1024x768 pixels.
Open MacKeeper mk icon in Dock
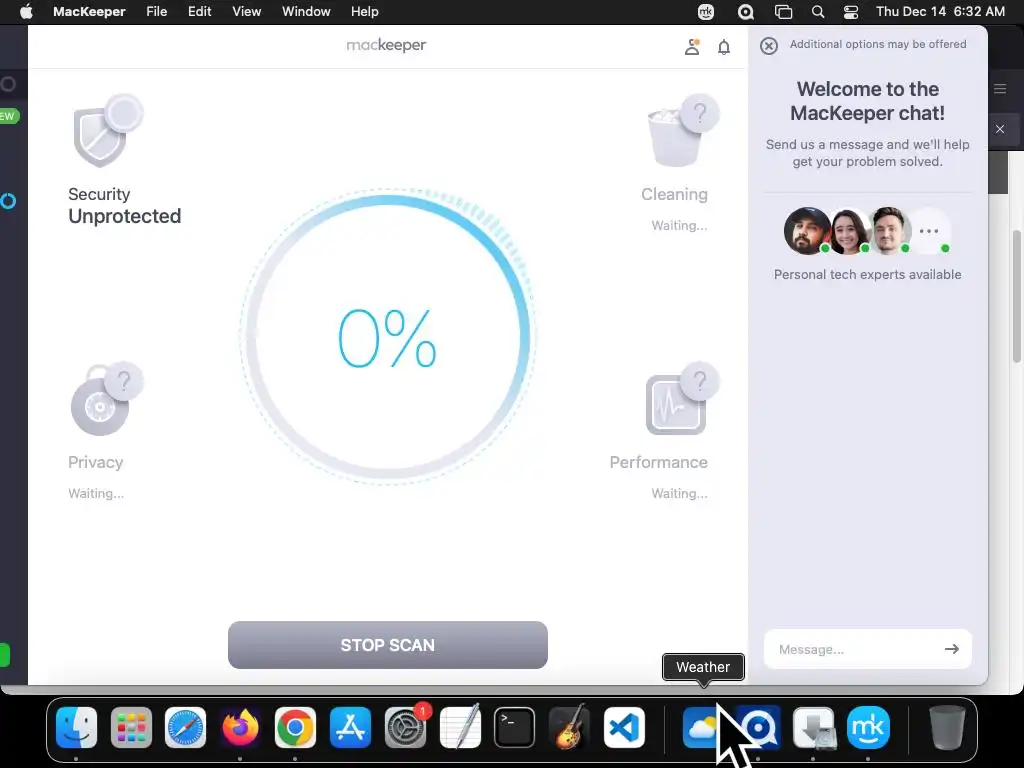pyautogui.click(x=868, y=727)
